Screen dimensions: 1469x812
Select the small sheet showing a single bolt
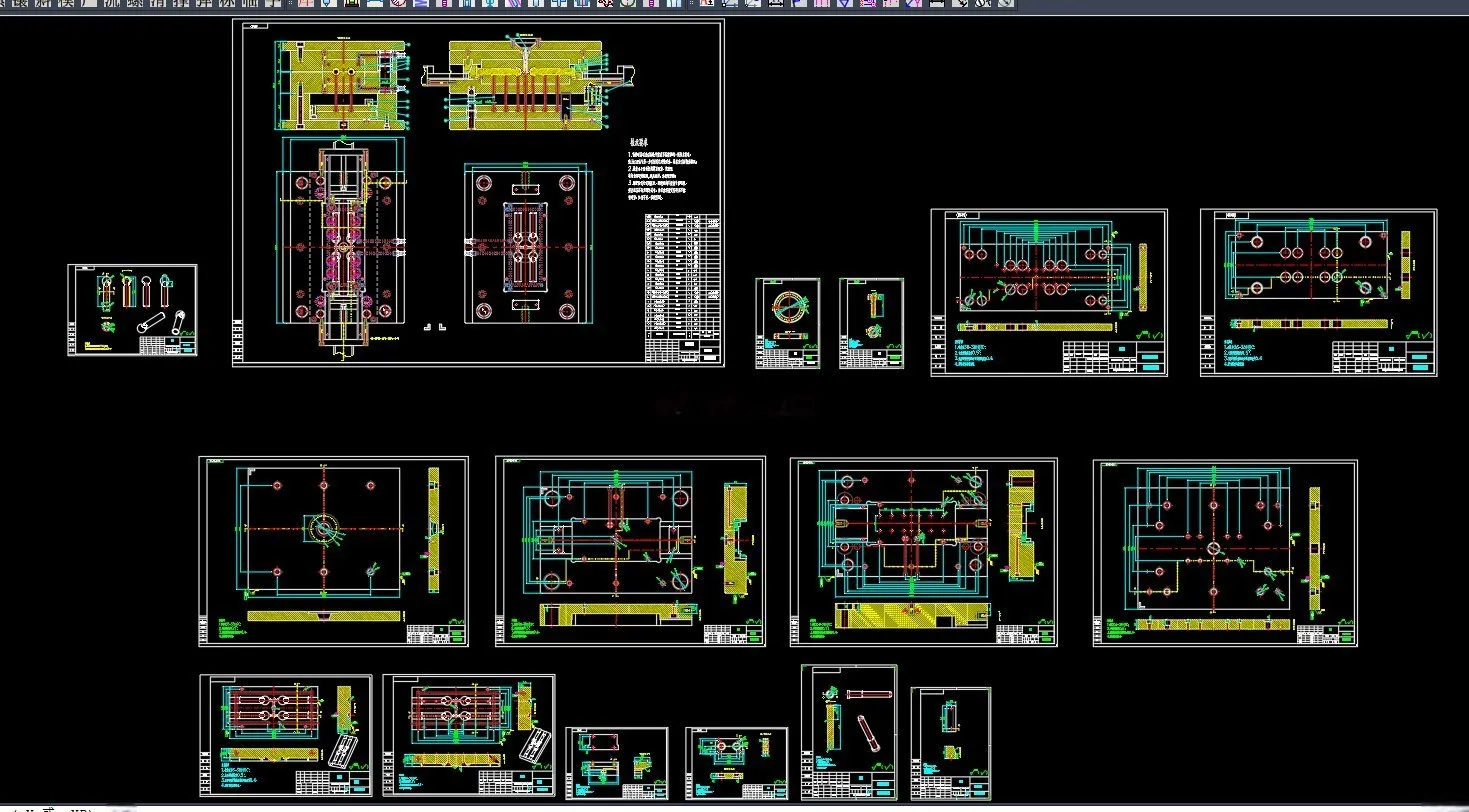pos(872,323)
